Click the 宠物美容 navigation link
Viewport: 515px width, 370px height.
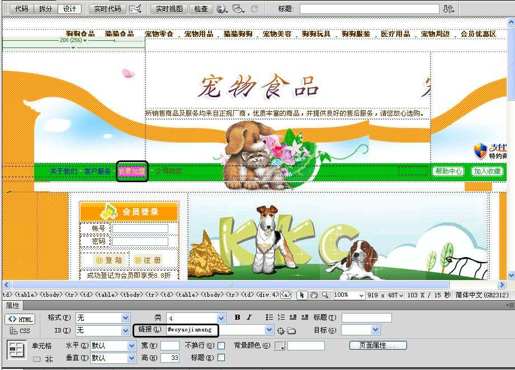click(x=277, y=34)
